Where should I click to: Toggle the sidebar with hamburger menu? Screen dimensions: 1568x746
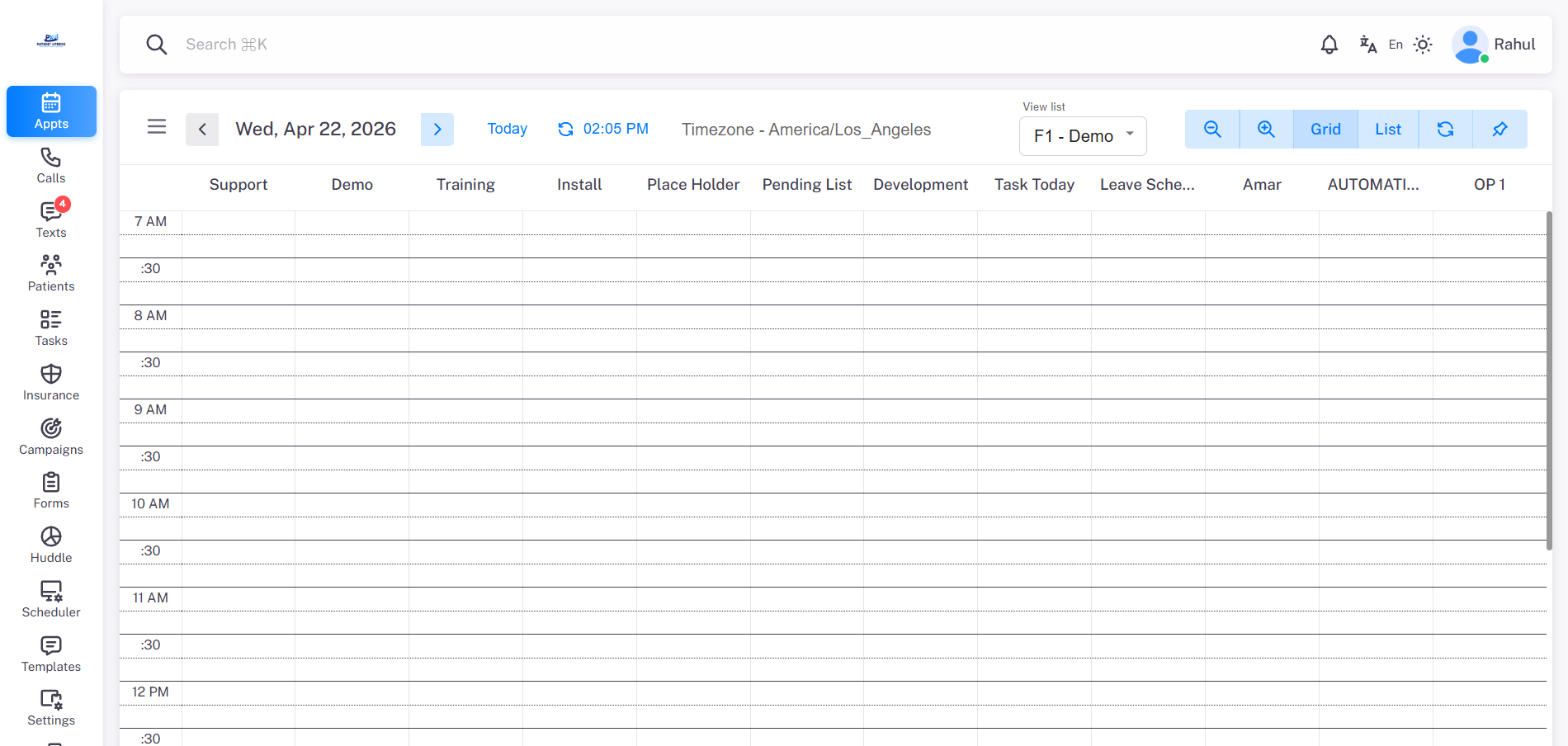point(157,127)
